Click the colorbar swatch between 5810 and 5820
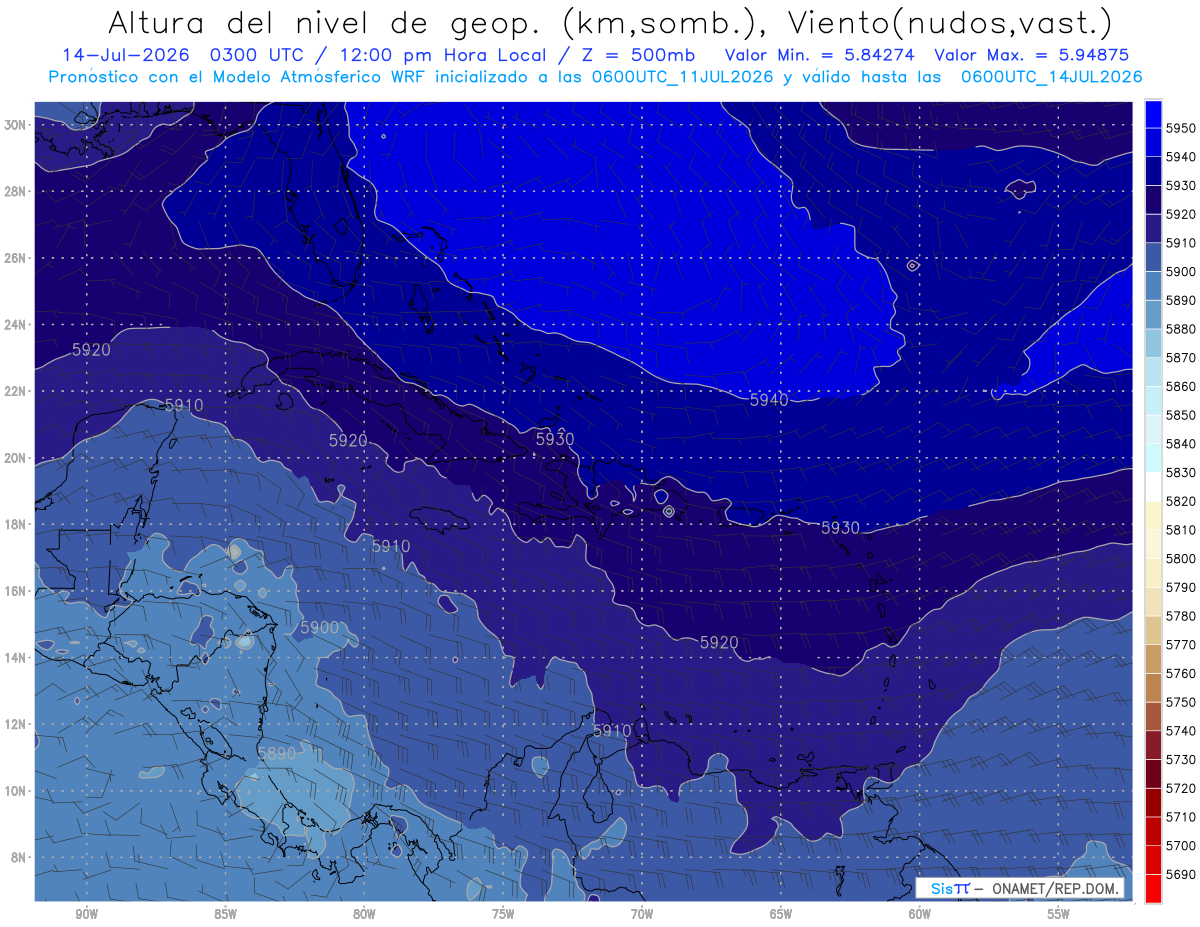The width and height of the screenshot is (1200, 927). pyautogui.click(x=1153, y=515)
